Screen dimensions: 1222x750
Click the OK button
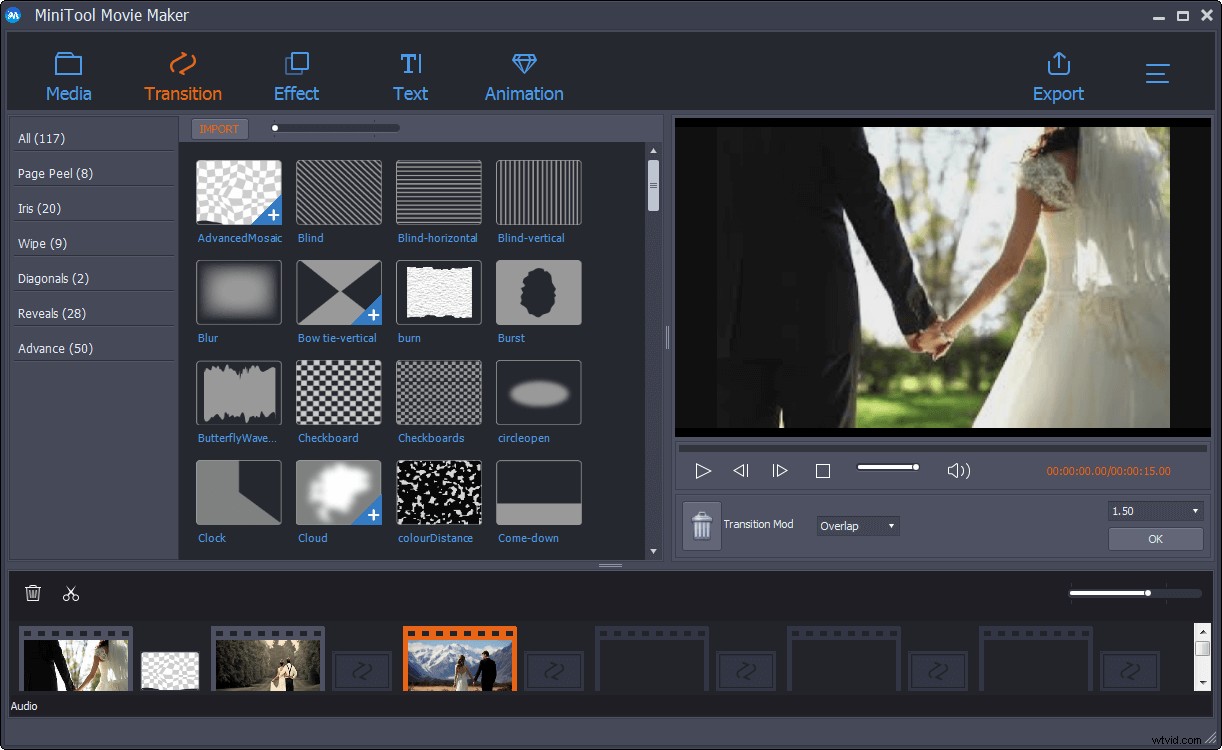tap(1155, 538)
